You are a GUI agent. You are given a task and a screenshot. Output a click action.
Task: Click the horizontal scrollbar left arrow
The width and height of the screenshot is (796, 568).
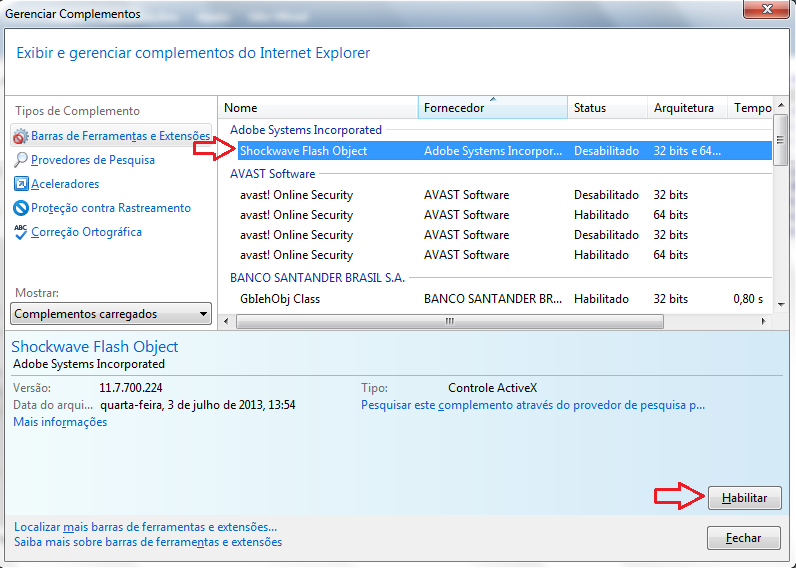(226, 321)
